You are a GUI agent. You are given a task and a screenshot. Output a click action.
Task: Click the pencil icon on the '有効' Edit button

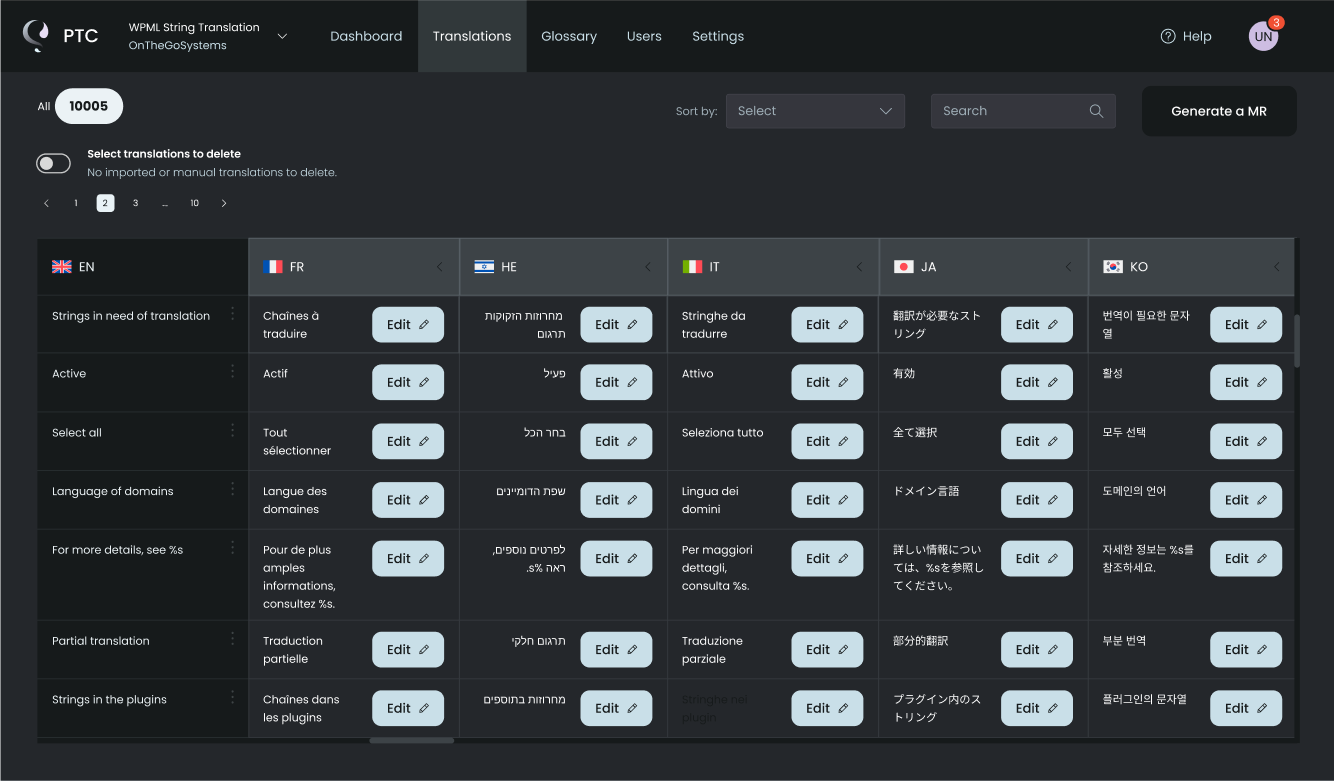[x=1052, y=382]
